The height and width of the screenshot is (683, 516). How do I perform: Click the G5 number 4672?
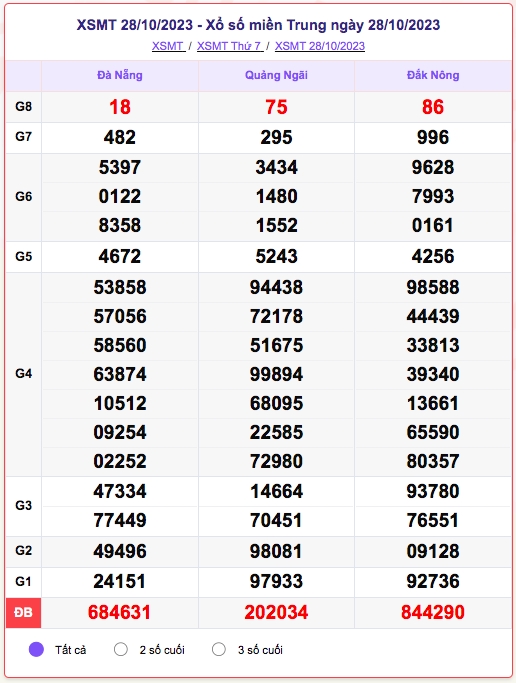click(120, 257)
